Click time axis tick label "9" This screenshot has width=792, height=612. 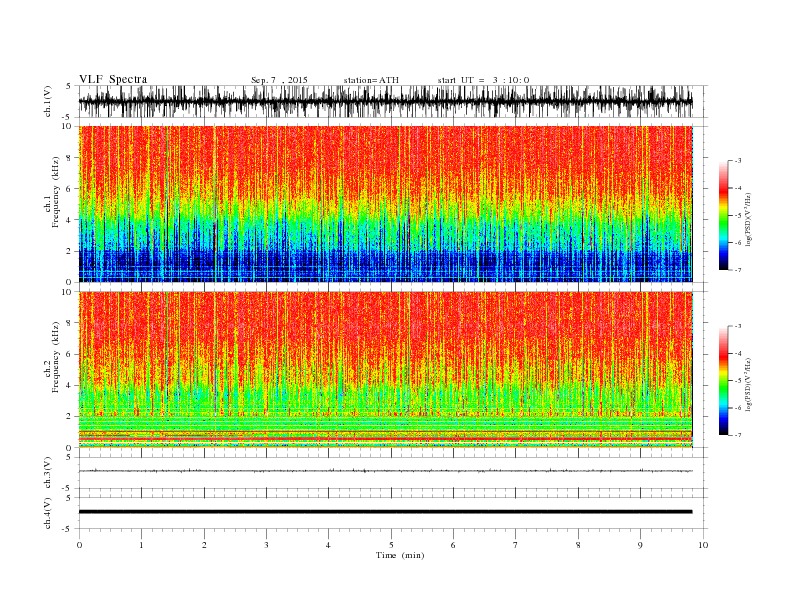(x=640, y=545)
